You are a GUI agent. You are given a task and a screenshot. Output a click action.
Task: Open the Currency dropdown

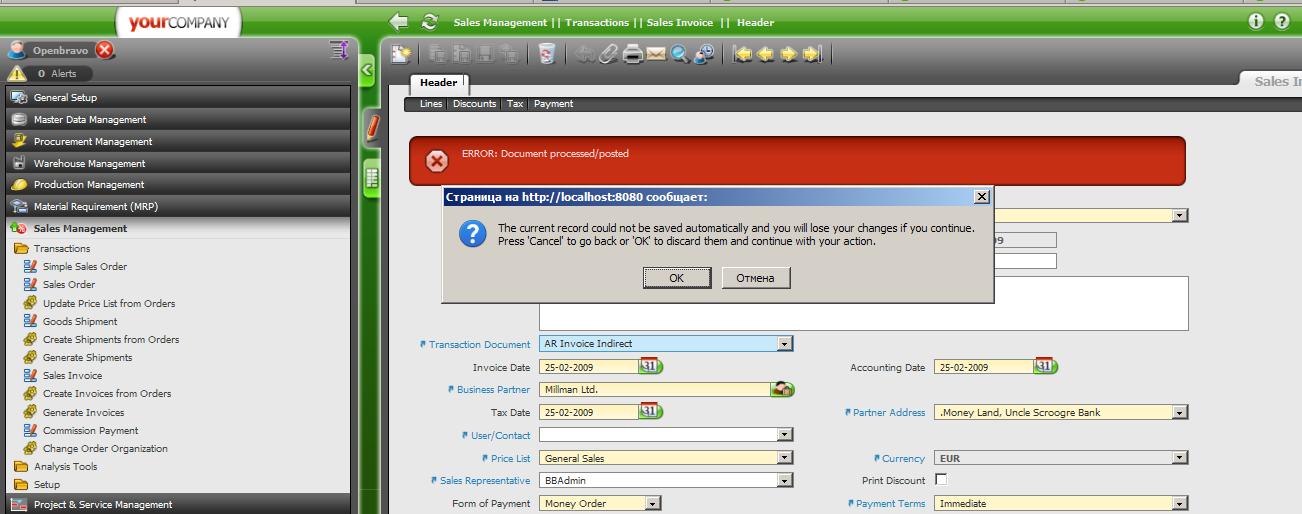(x=1180, y=458)
